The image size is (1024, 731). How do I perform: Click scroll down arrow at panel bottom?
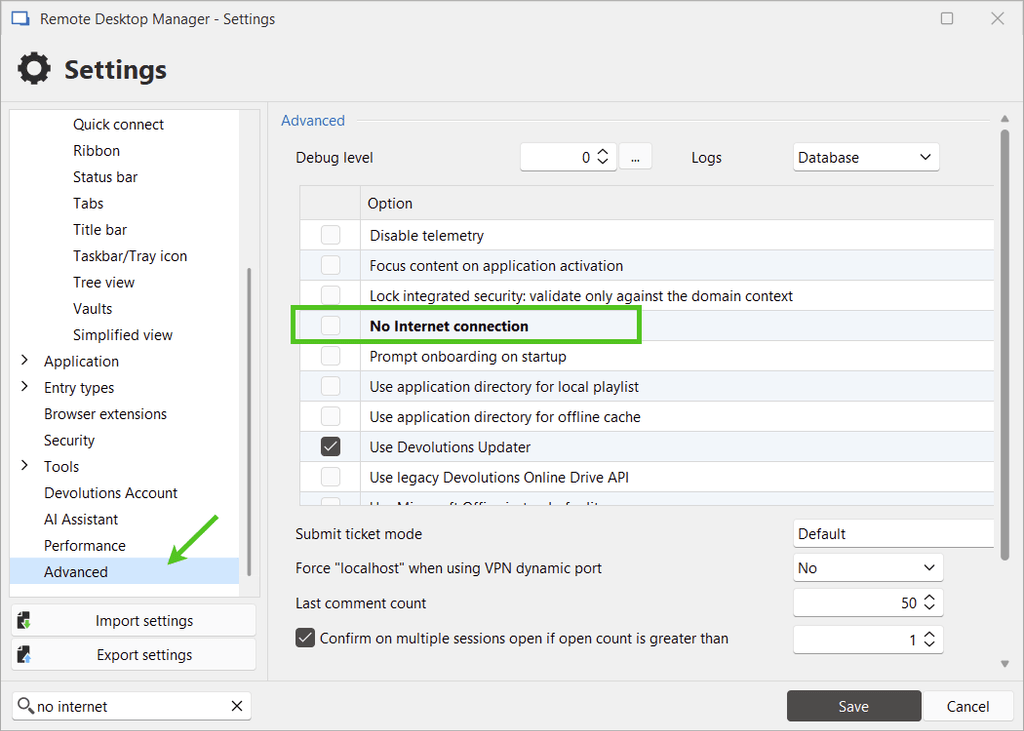[1004, 664]
